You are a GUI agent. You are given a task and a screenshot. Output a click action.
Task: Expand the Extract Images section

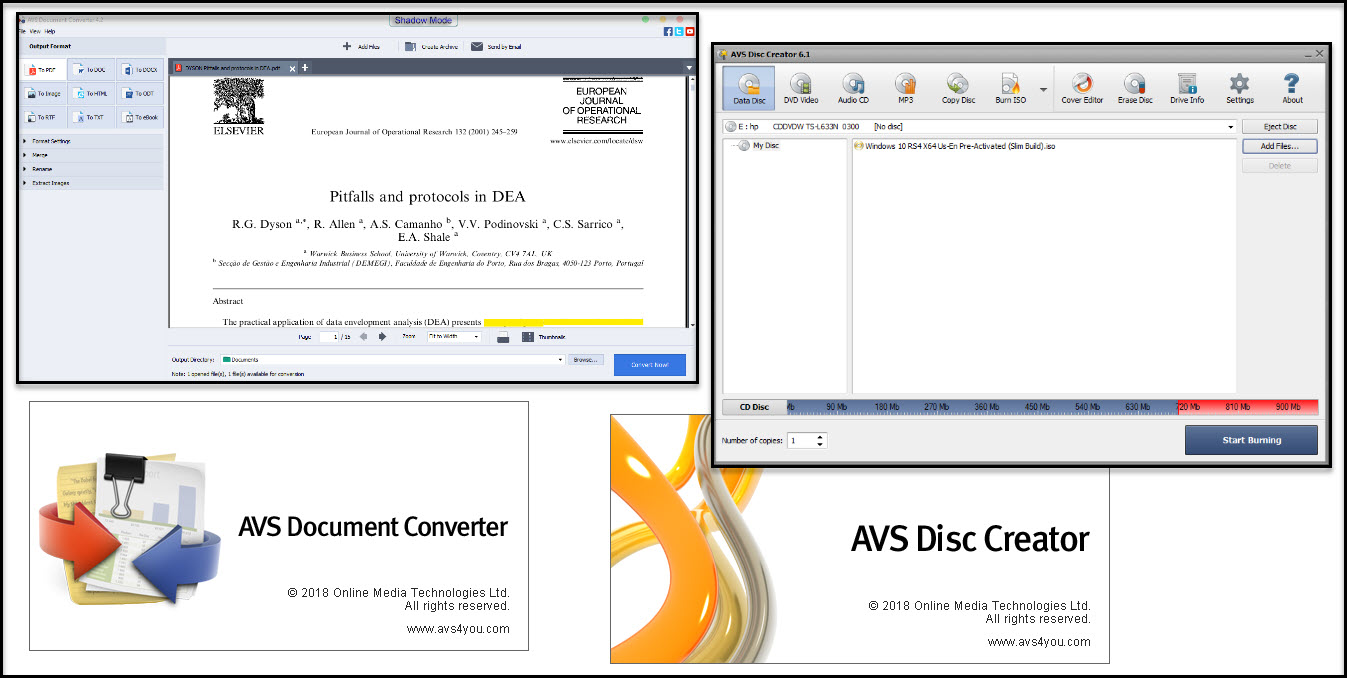(x=92, y=183)
